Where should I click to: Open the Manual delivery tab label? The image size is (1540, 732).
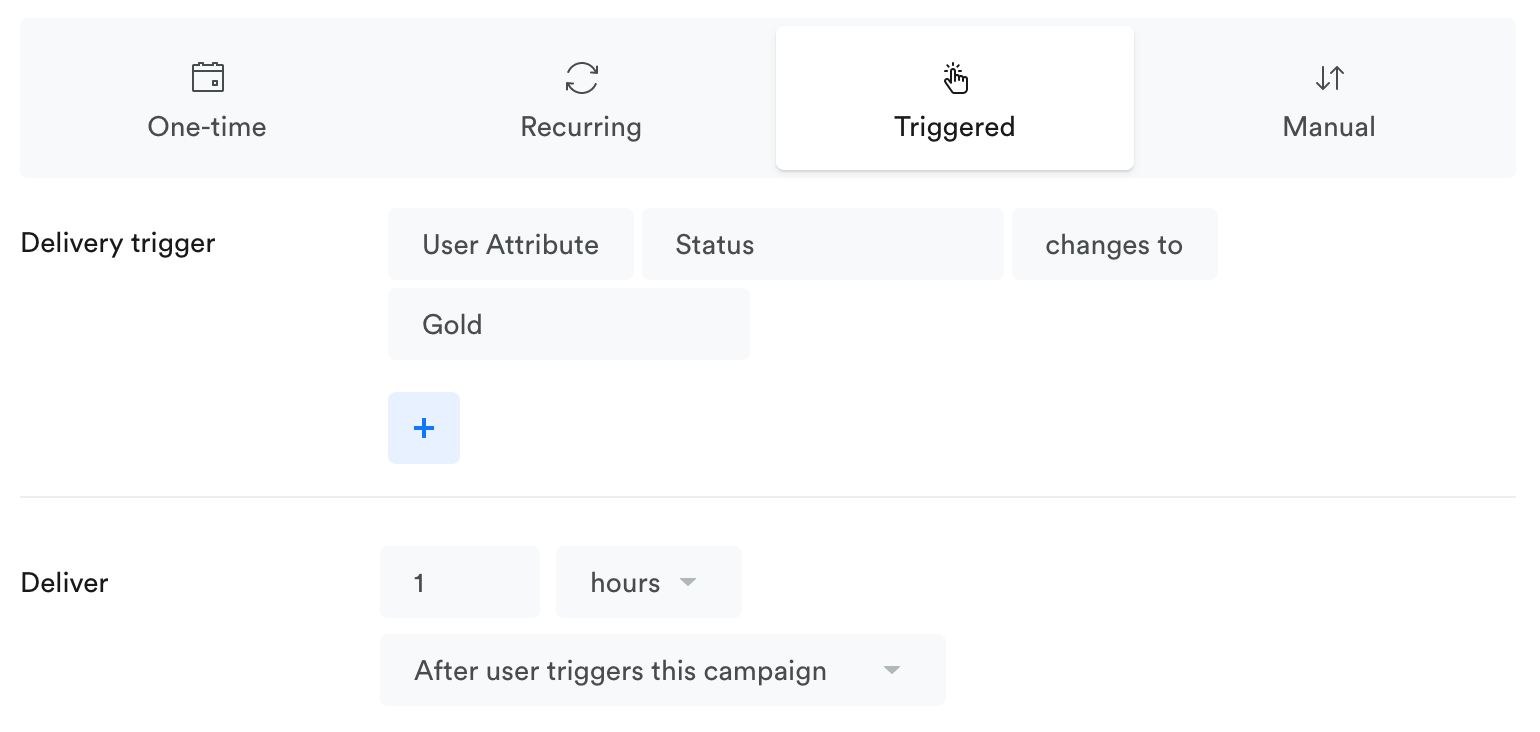tap(1329, 127)
